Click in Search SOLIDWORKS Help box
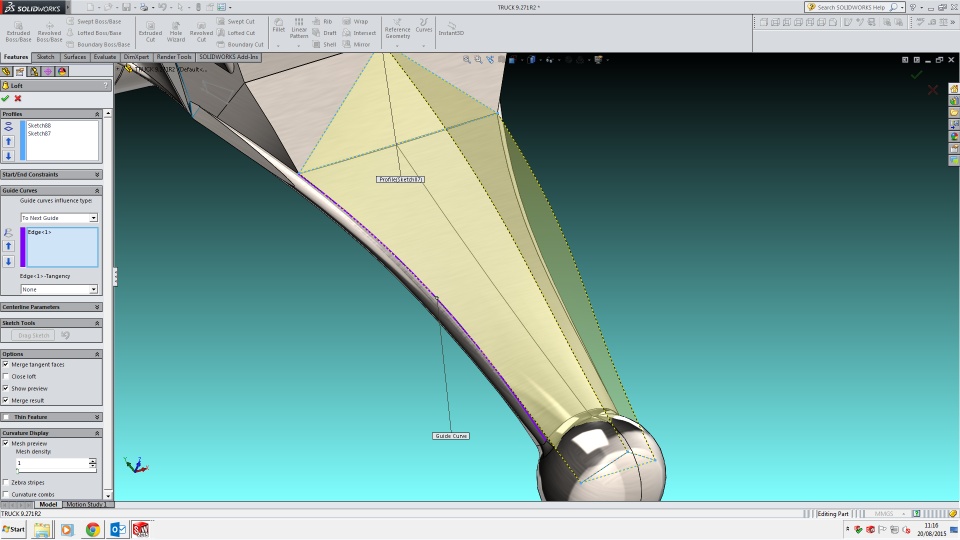The image size is (960, 540). coord(853,7)
